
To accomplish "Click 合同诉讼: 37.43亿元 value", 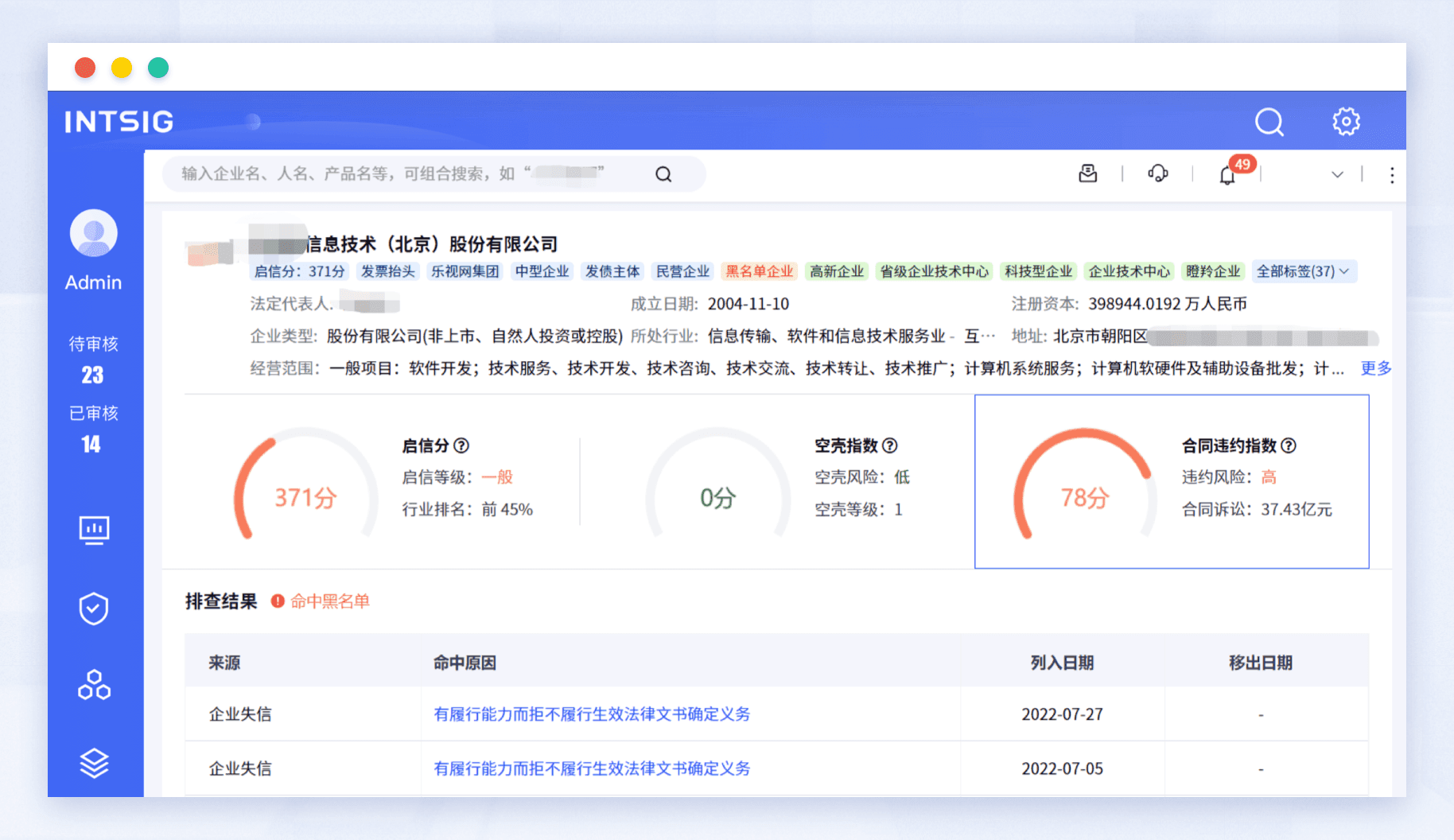I will pos(1257,509).
